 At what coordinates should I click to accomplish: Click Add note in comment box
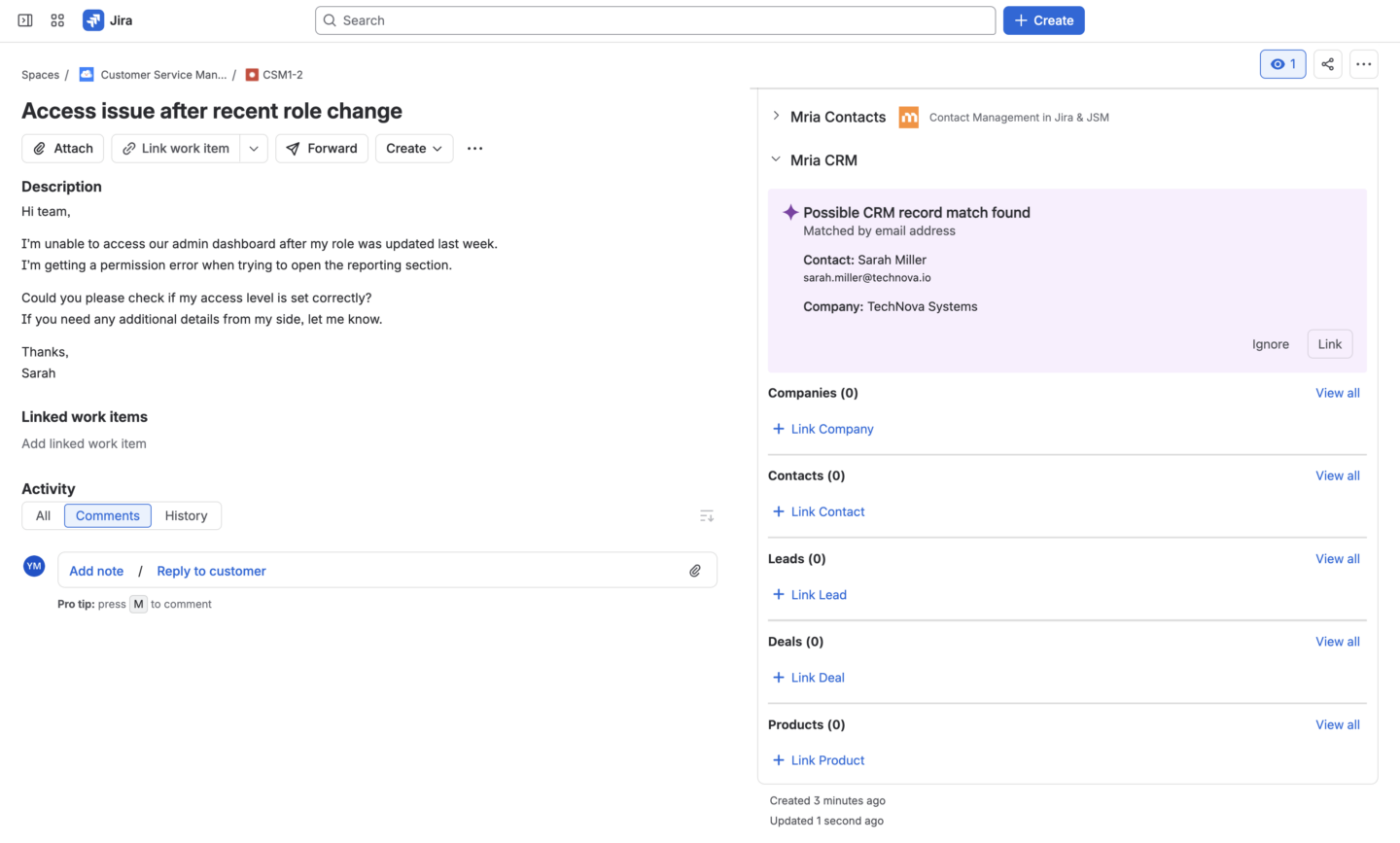coord(96,572)
